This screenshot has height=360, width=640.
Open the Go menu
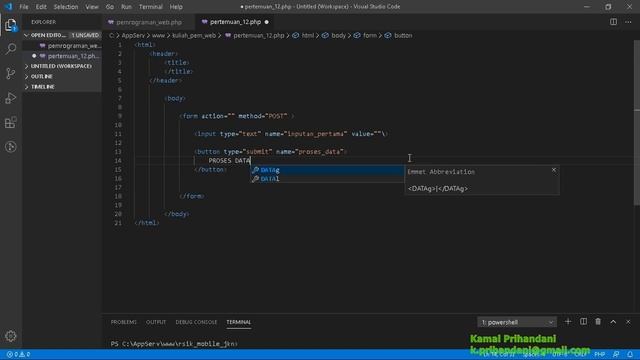click(110, 7)
